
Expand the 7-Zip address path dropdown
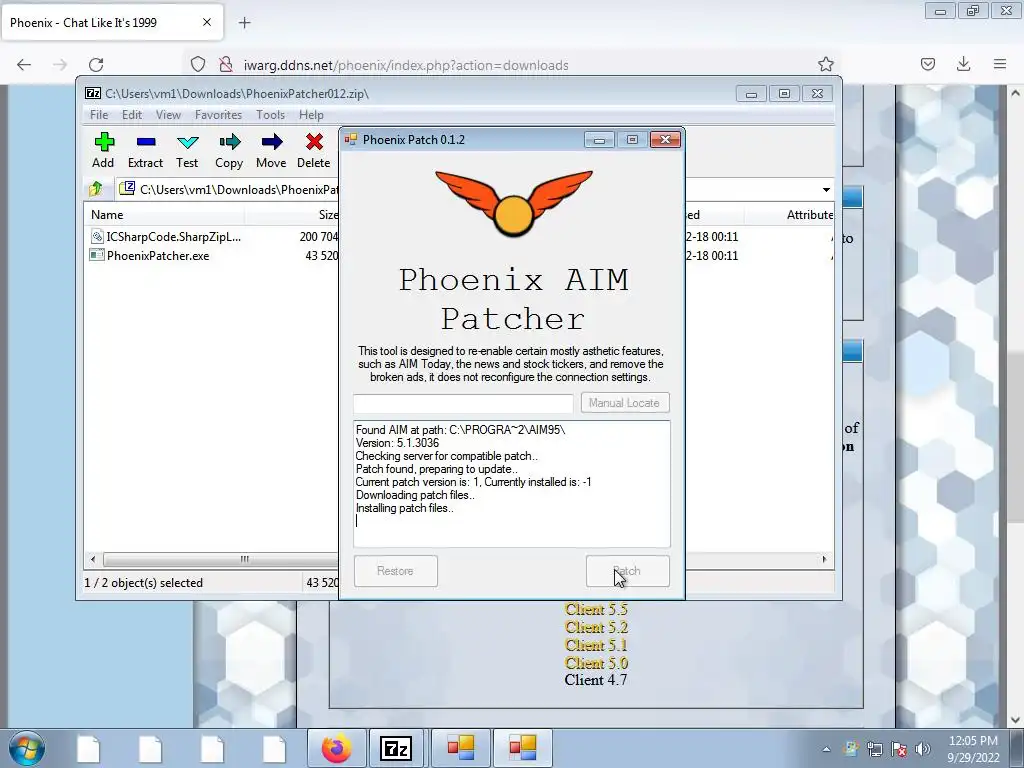826,190
